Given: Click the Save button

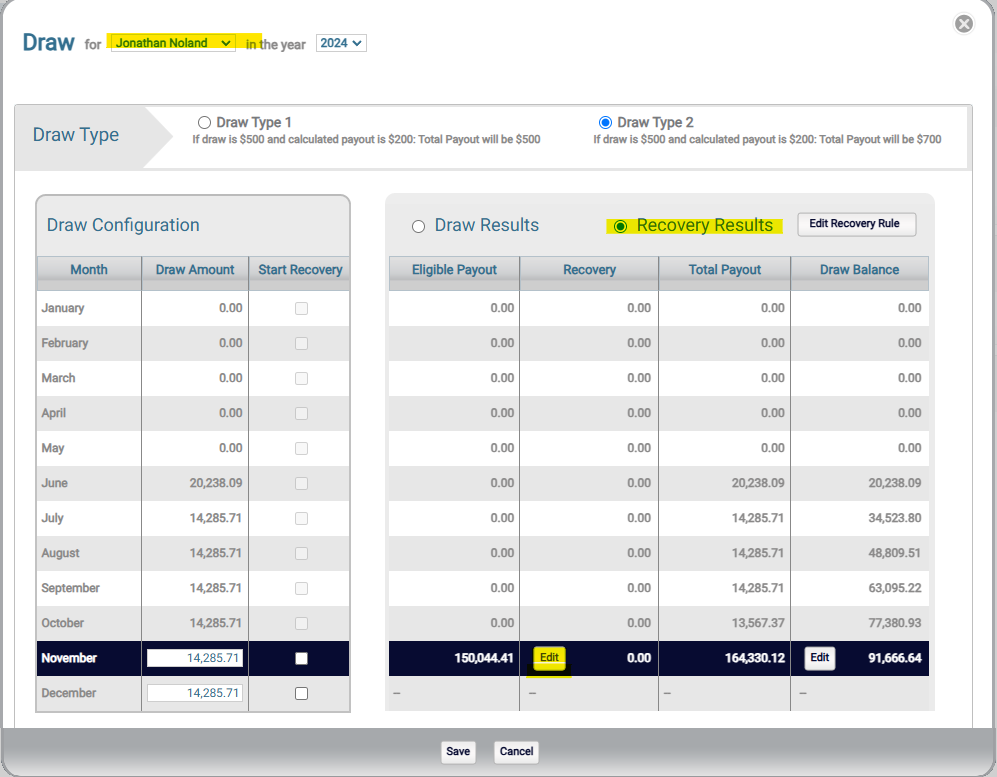Looking at the screenshot, I should coord(458,752).
